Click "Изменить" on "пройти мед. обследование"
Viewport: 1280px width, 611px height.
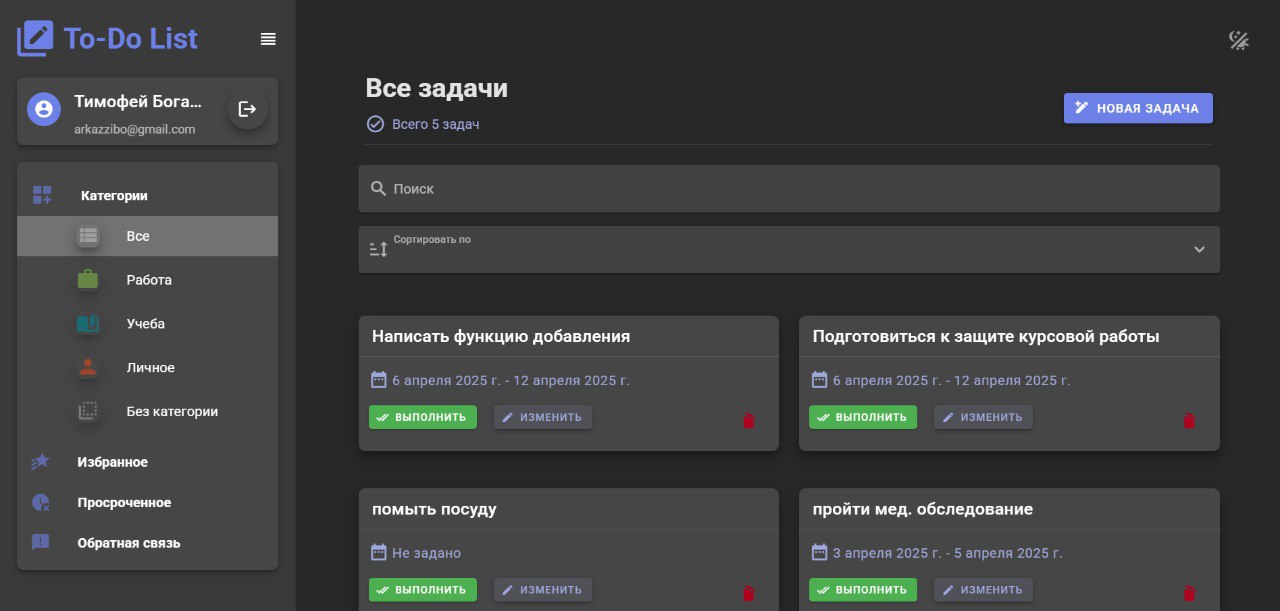(x=983, y=590)
